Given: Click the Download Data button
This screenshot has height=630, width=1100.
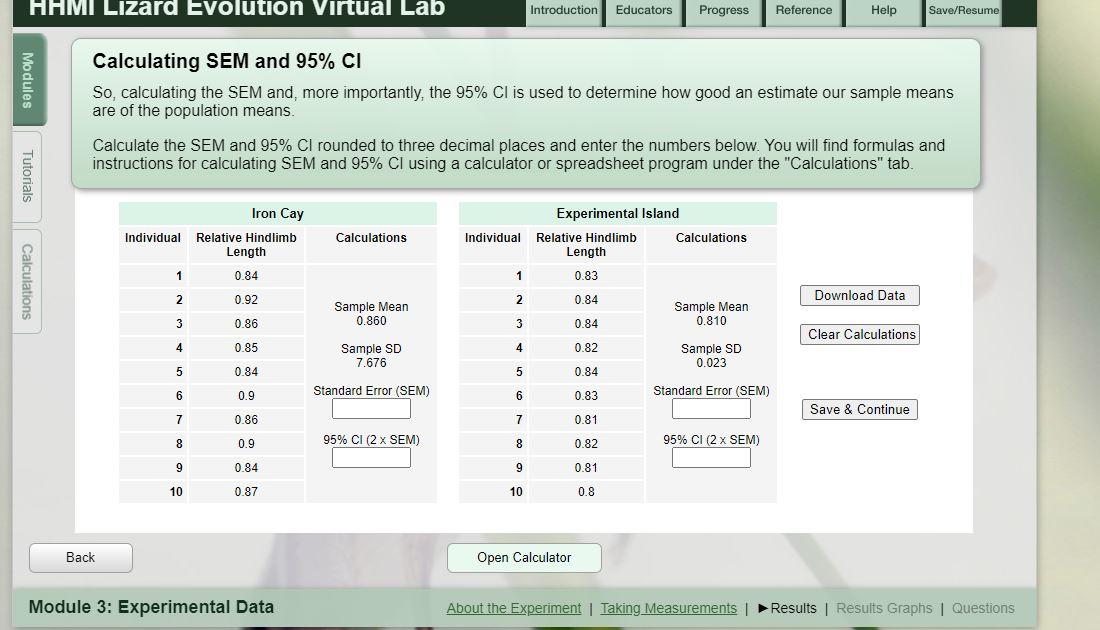Looking at the screenshot, I should (859, 295).
